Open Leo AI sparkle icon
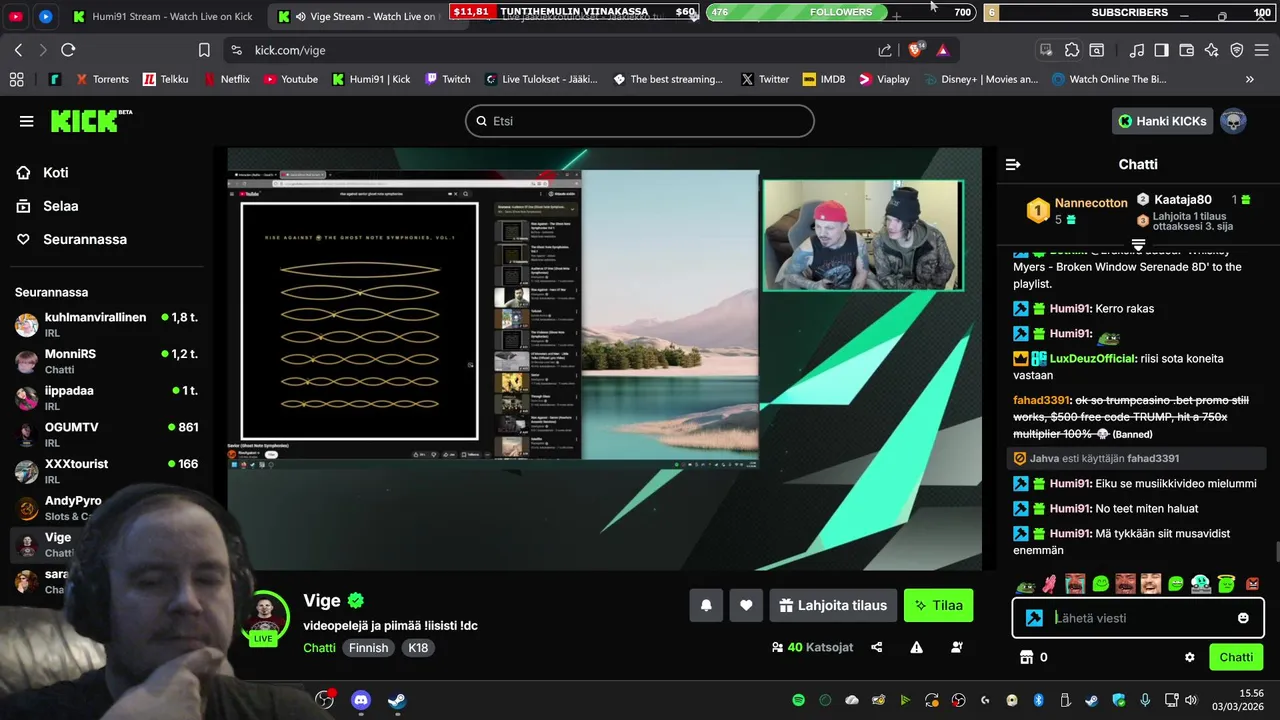 (x=1212, y=50)
